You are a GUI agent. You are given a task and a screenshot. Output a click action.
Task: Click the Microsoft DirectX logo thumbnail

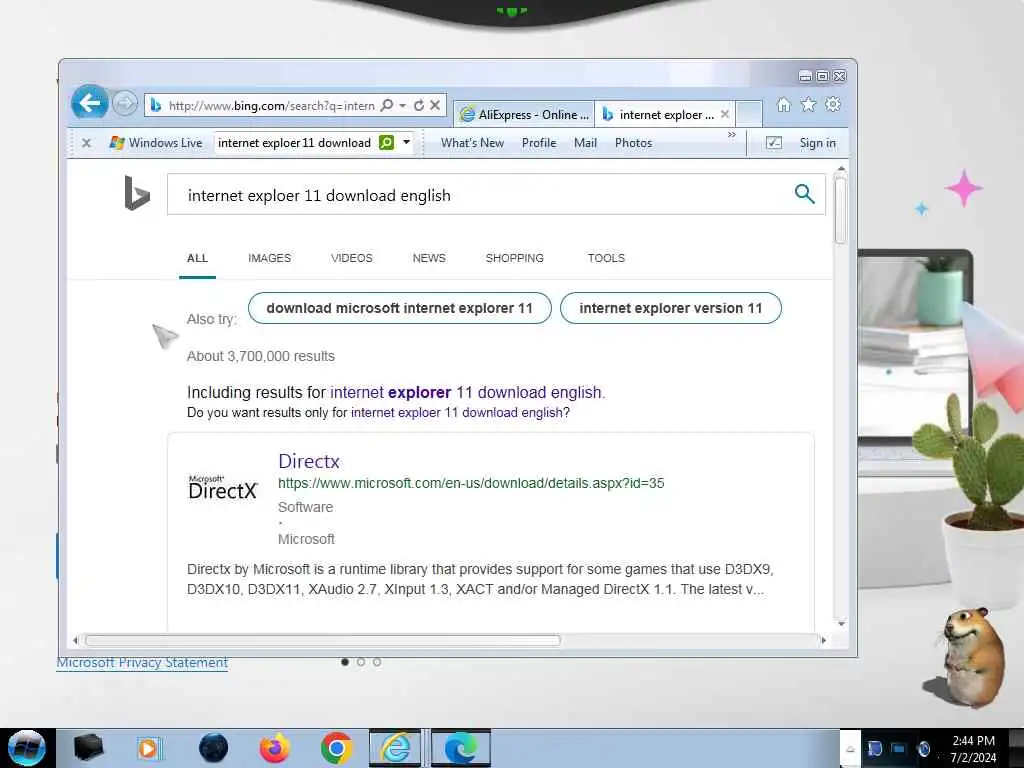tap(223, 487)
